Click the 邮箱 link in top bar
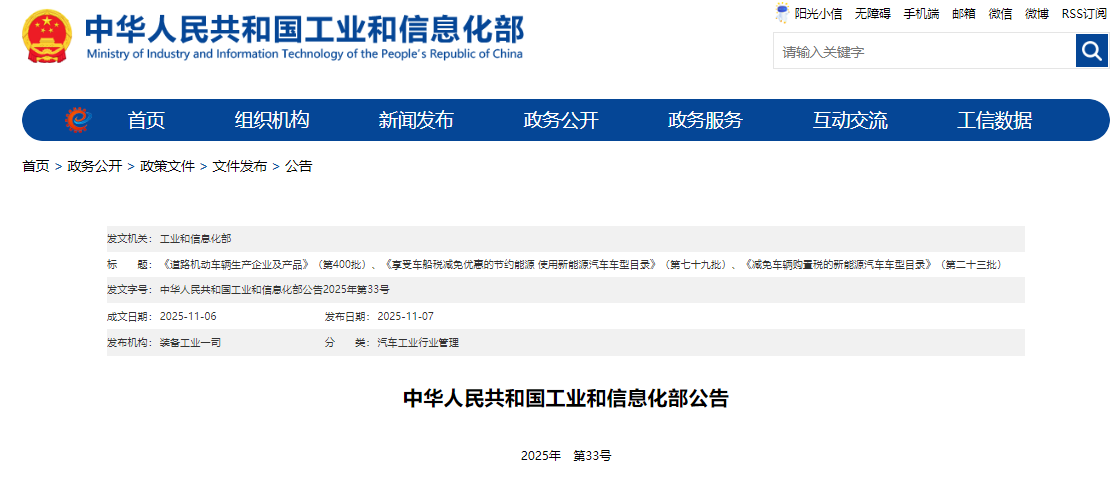Viewport: 1120px width, 497px height. pos(964,14)
